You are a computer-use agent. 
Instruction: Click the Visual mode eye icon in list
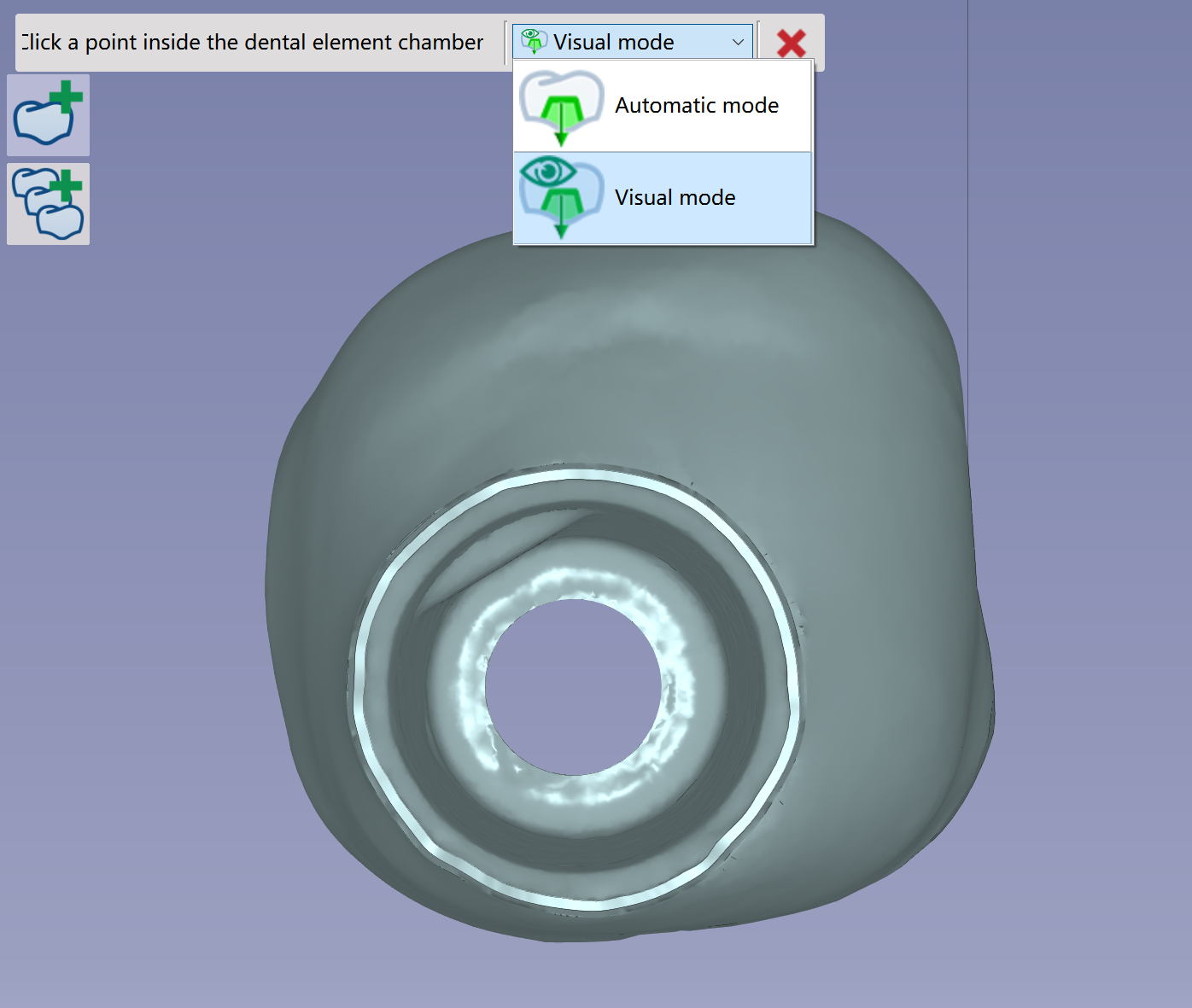click(x=561, y=198)
